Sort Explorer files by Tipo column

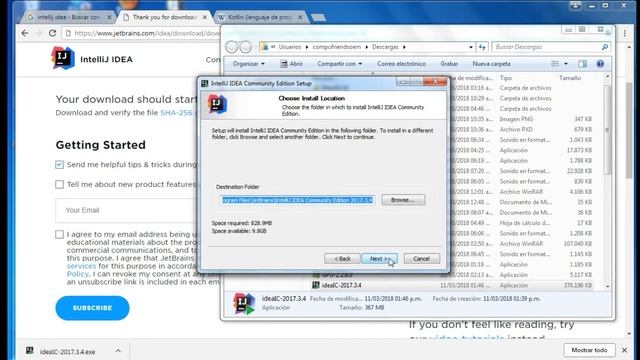click(x=506, y=78)
